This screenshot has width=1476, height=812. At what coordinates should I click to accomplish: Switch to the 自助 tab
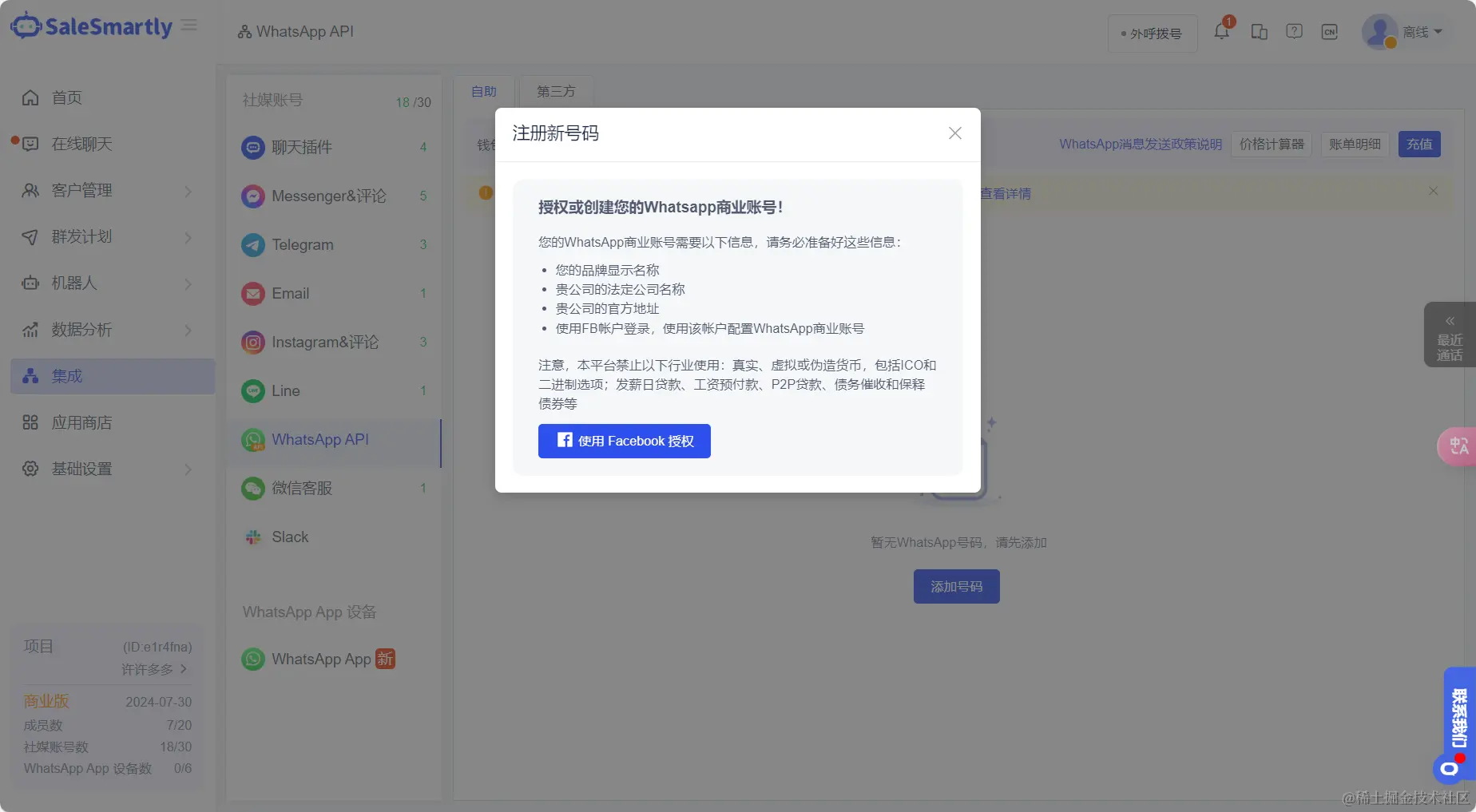[484, 91]
